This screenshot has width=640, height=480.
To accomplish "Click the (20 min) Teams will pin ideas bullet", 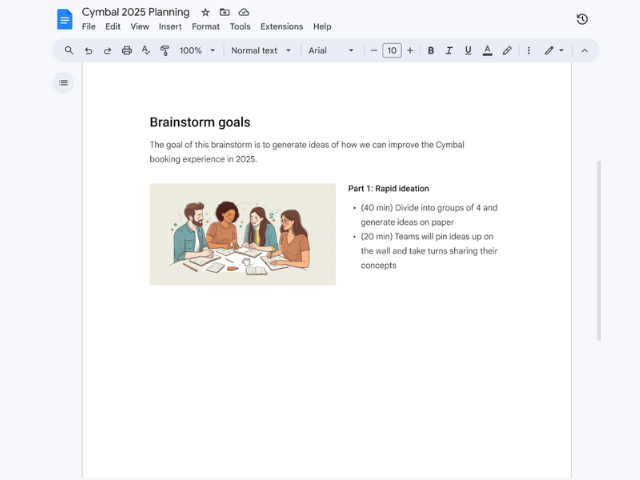I will [x=429, y=251].
